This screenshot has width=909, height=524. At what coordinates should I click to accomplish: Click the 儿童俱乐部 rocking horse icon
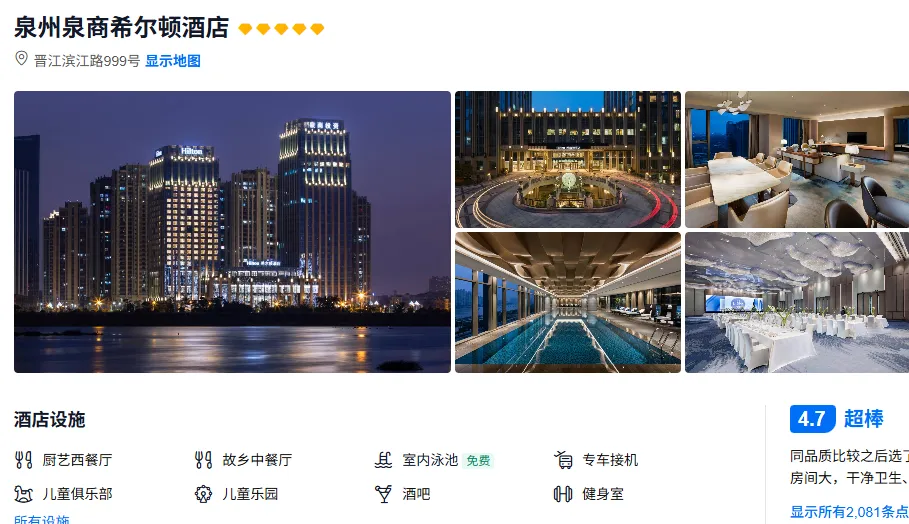coord(24,494)
